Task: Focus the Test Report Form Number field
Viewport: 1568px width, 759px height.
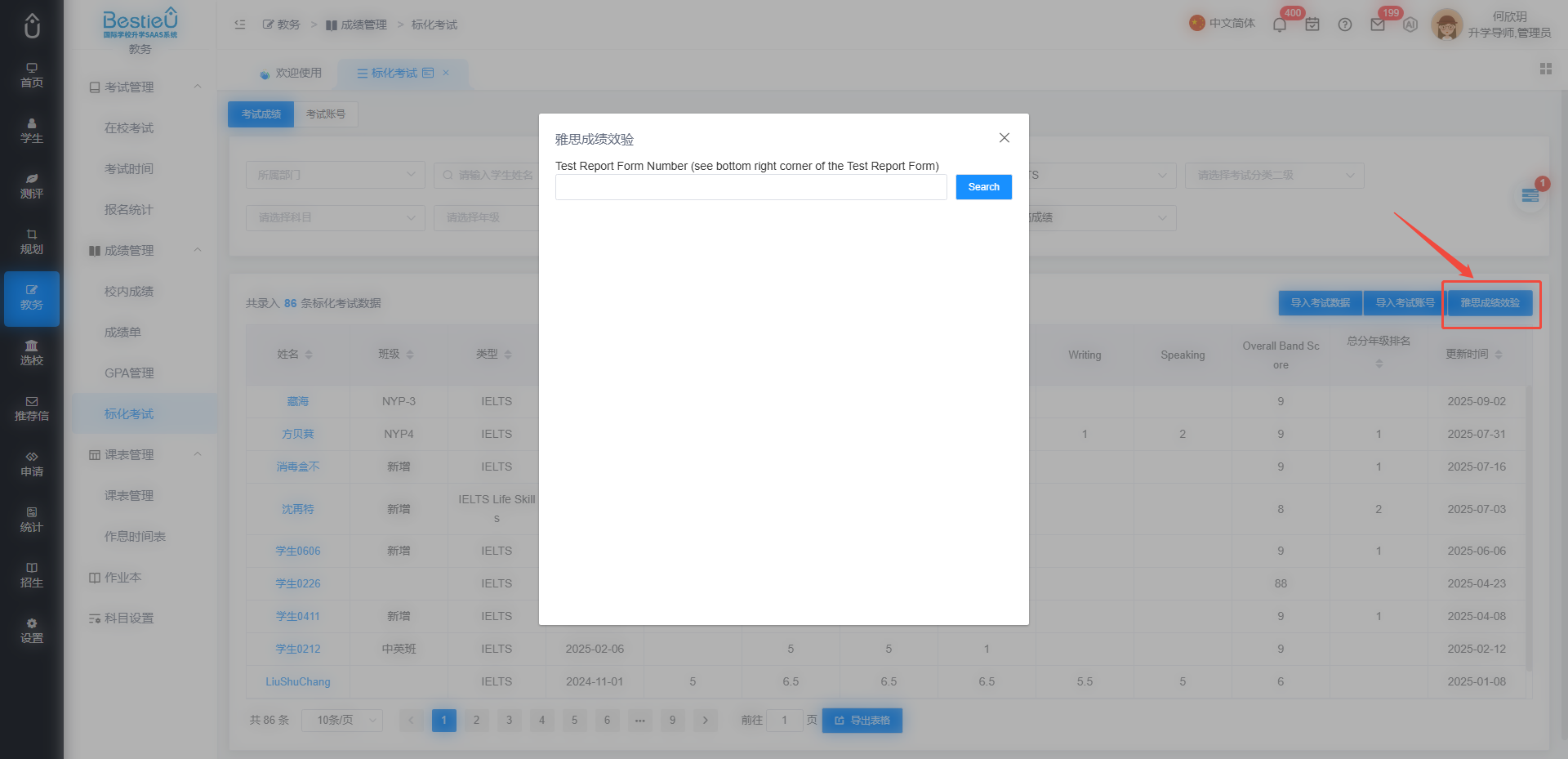Action: 751,187
